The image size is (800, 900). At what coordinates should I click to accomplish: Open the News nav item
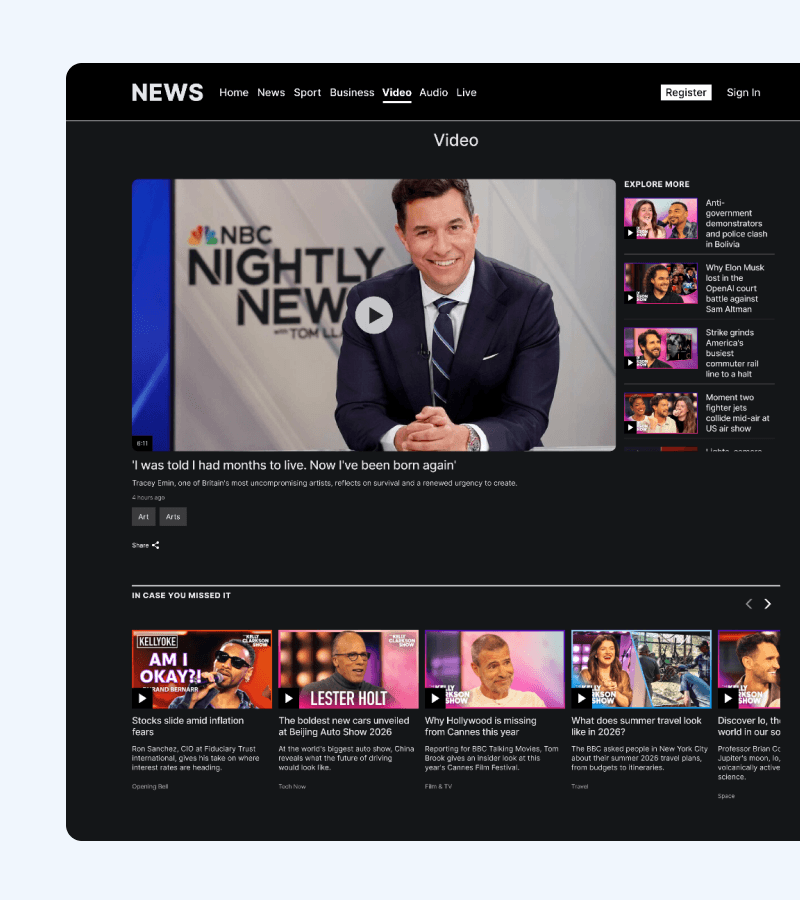click(271, 92)
